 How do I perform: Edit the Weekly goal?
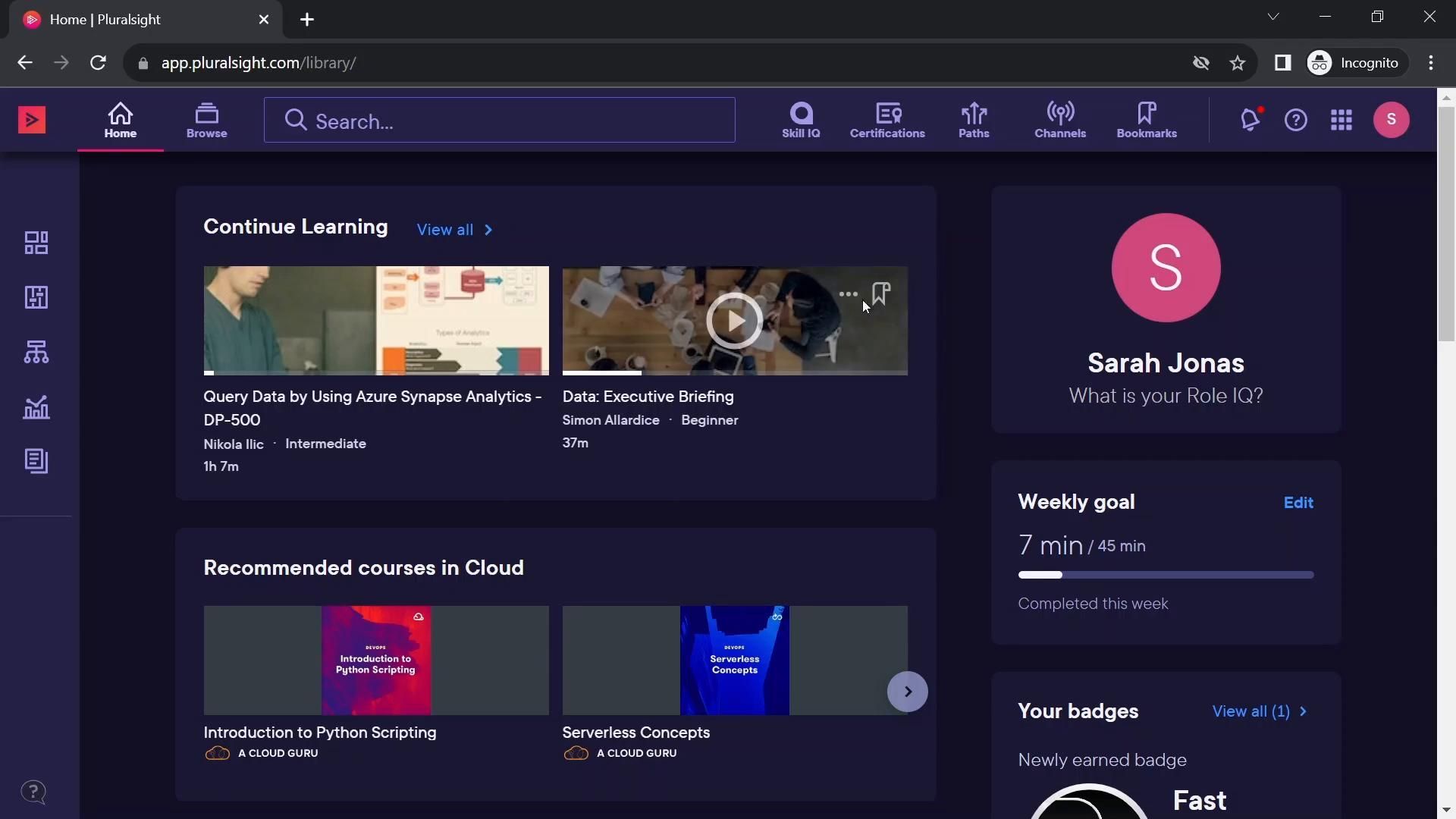pos(1298,503)
